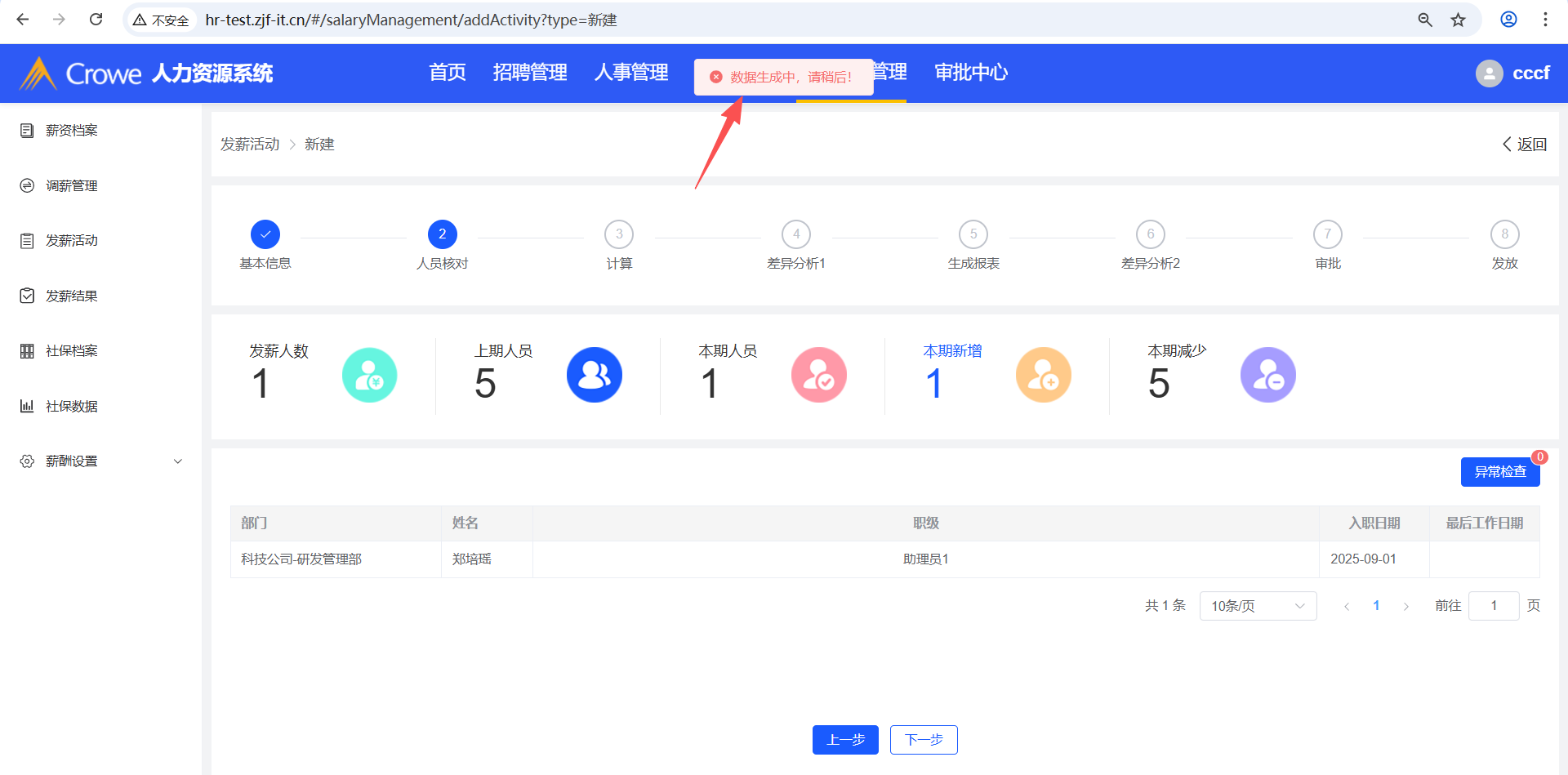Click the 返回 link
The height and width of the screenshot is (775, 1568).
1524,145
